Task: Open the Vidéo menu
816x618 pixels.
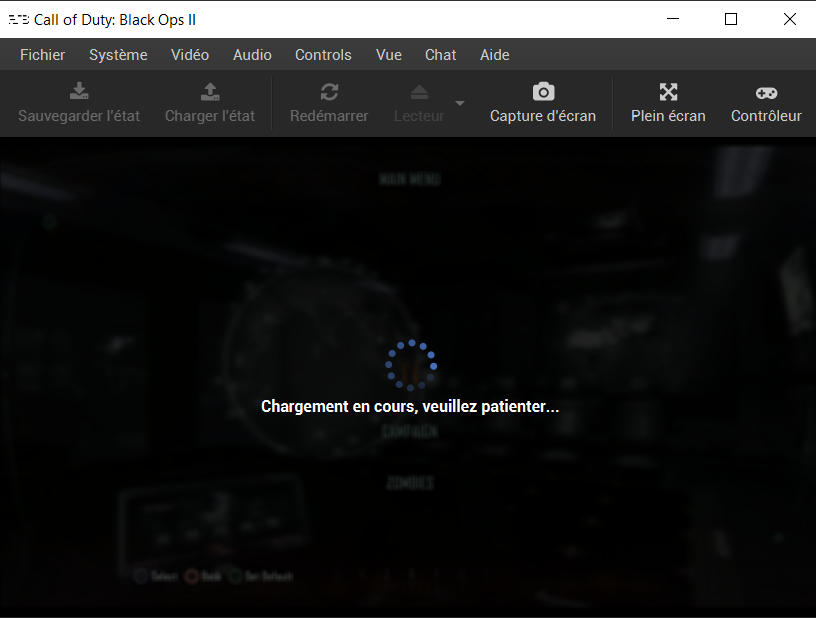Action: coord(190,55)
